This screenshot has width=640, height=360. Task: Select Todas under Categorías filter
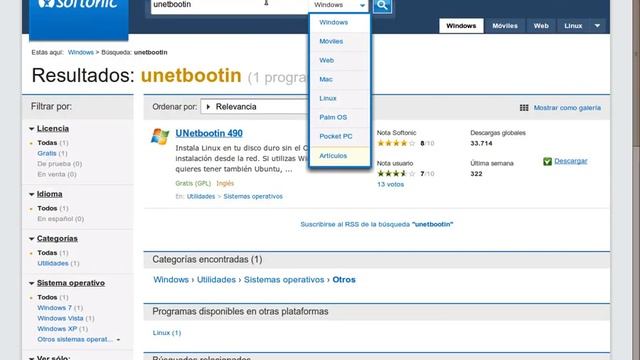pyautogui.click(x=53, y=253)
